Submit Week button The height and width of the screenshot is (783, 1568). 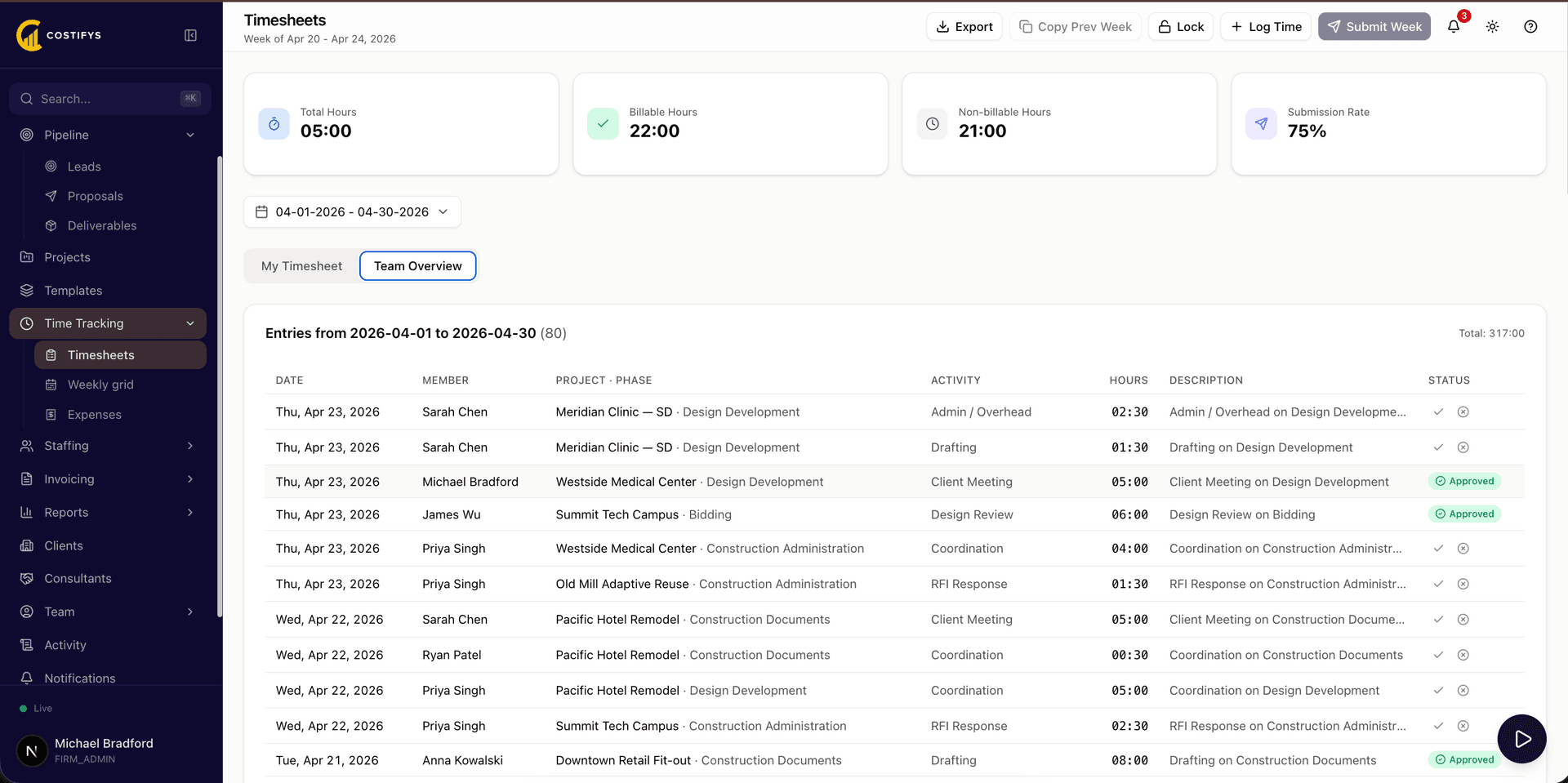click(1374, 26)
